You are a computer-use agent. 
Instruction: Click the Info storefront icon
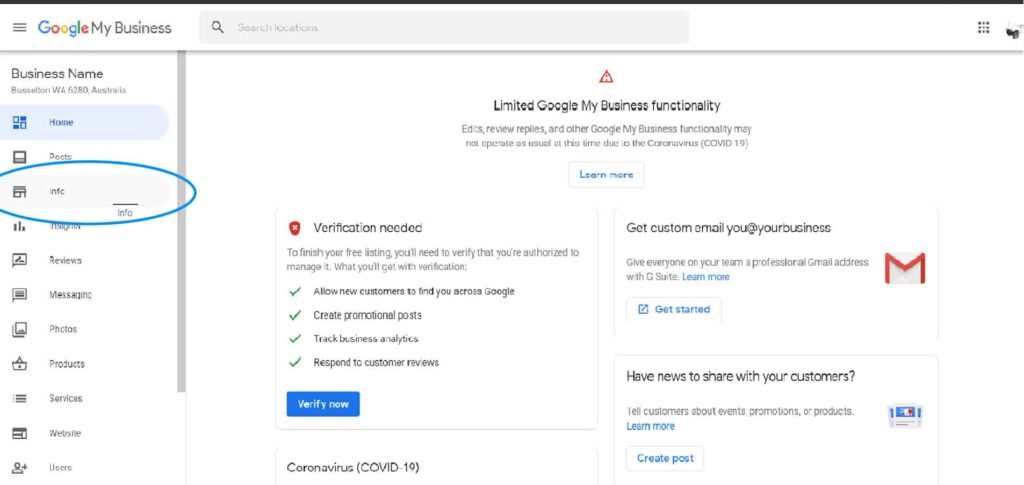coord(20,191)
